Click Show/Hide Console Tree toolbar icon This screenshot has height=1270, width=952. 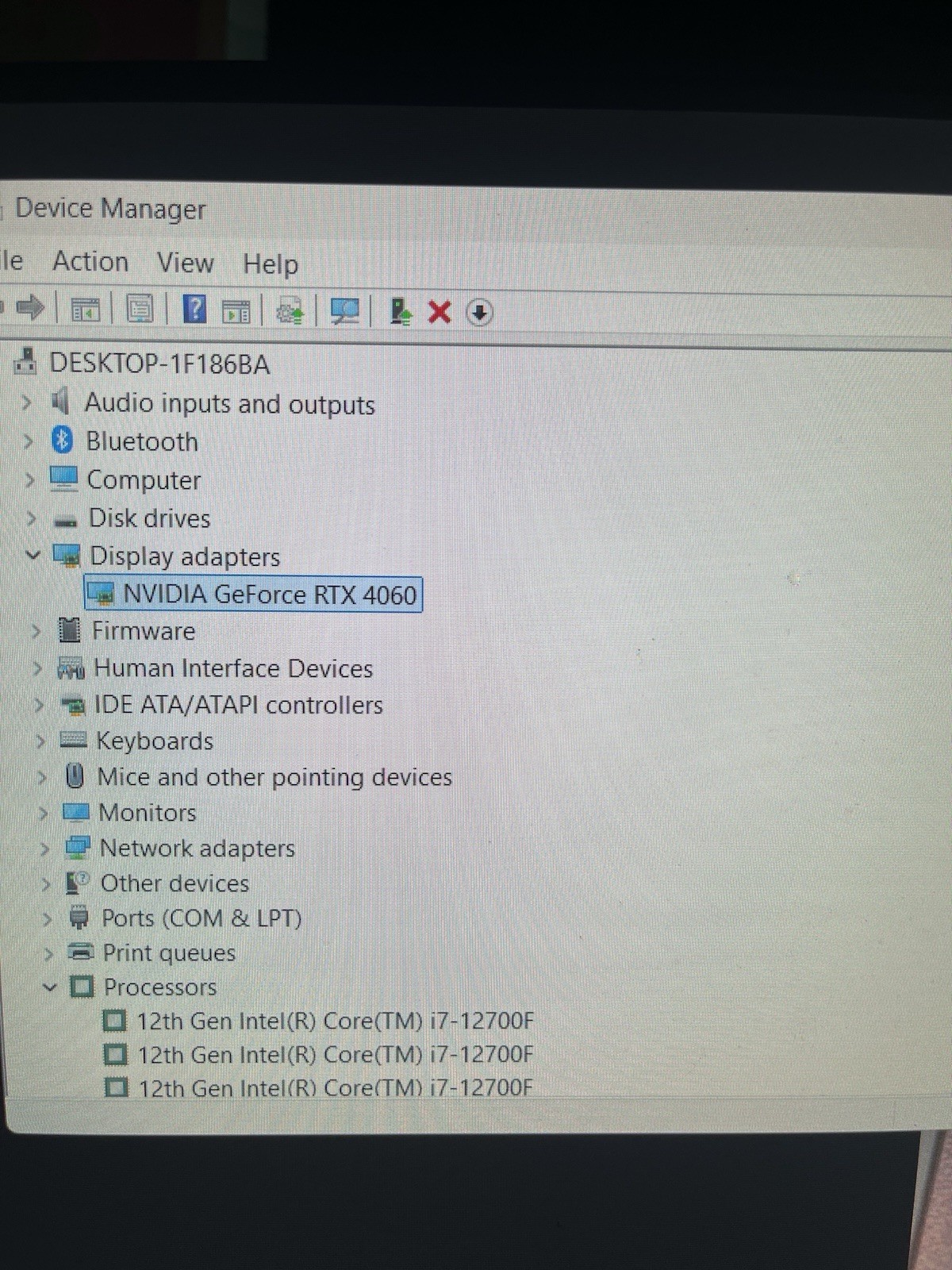(85, 310)
